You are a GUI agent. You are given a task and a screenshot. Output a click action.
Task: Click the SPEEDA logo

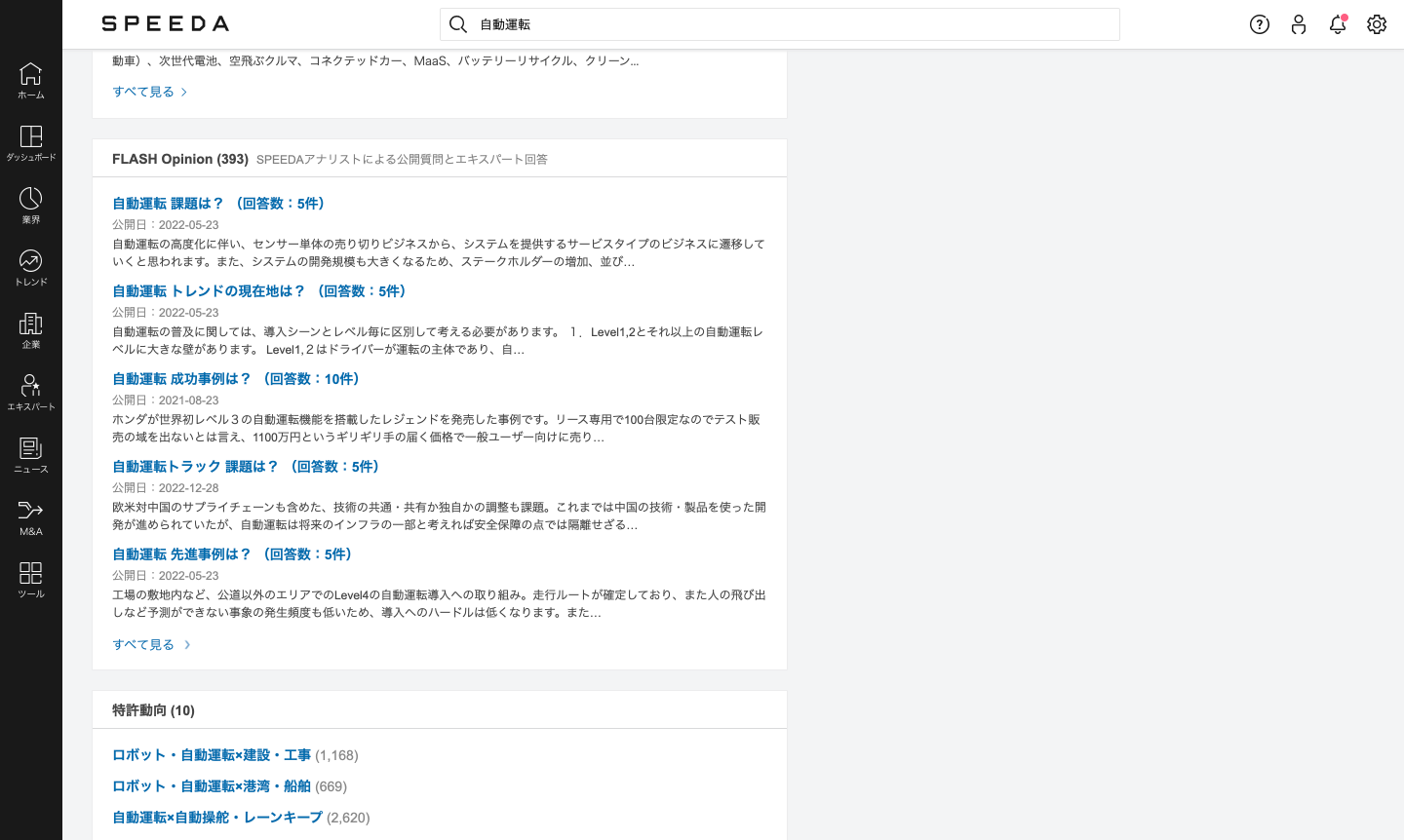click(165, 23)
